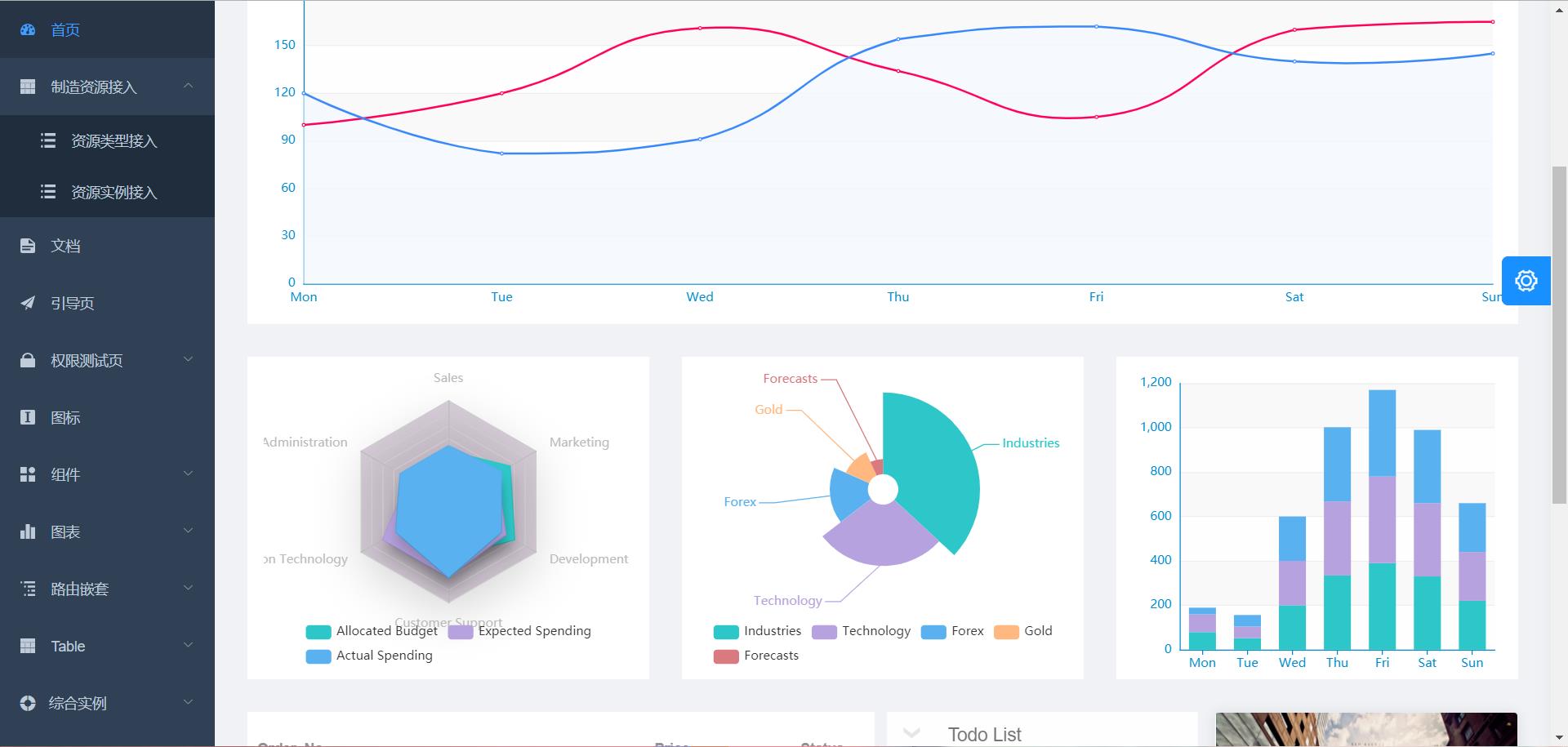Click the vertical page scrollbar thumb
Screen dimensions: 1568x747
[x=1559, y=335]
